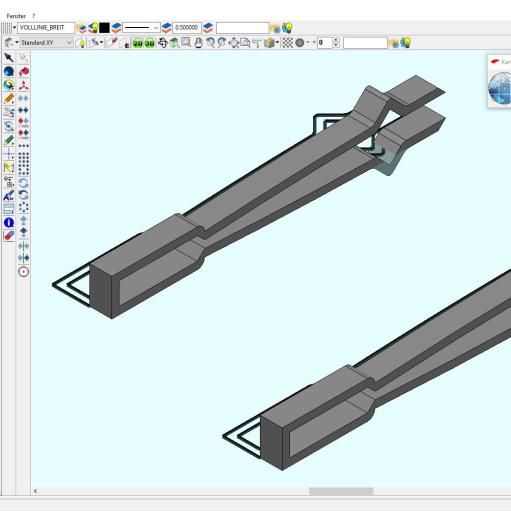Screen dimensions: 511x511
Task: Toggle the checkered grid icon
Action: [x=287, y=43]
